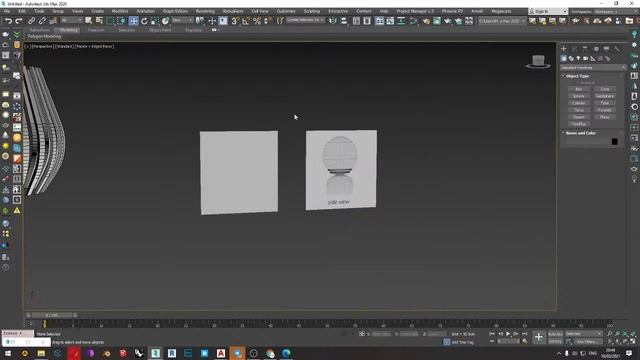This screenshot has height=360, width=640.
Task: Activate the Select and Move tool
Action: [133, 21]
